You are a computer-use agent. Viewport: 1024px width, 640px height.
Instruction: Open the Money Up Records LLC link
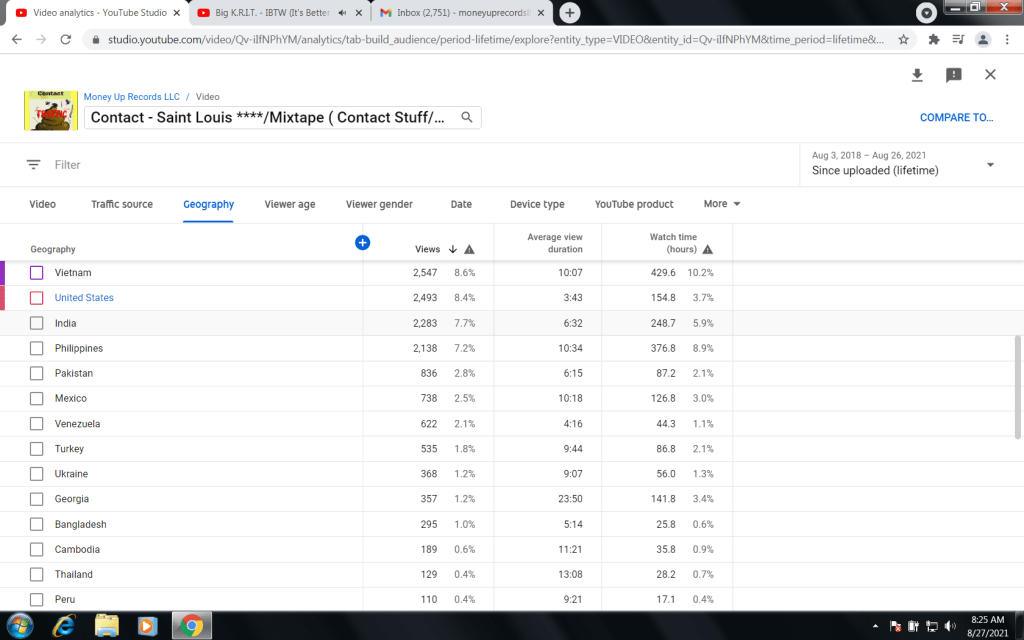(x=132, y=97)
